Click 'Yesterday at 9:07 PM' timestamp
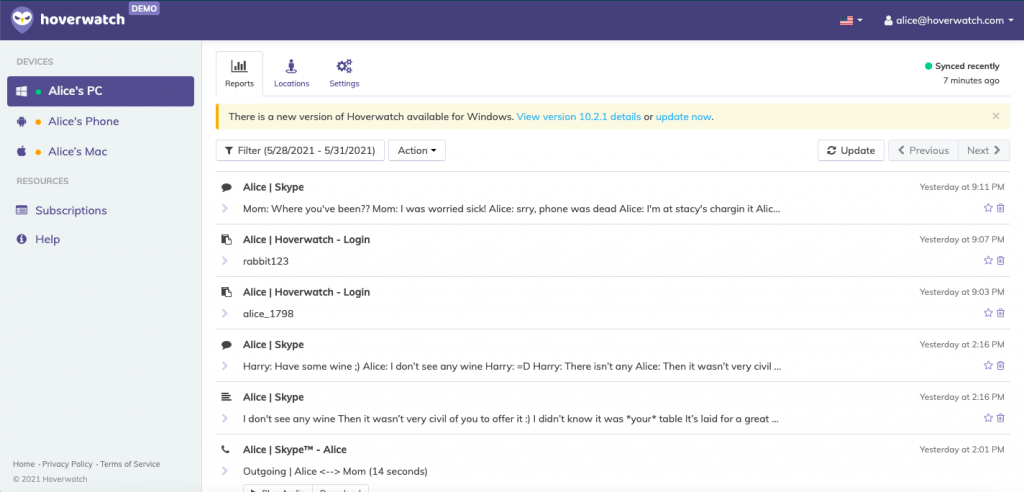1024x492 pixels. pyautogui.click(x=962, y=240)
